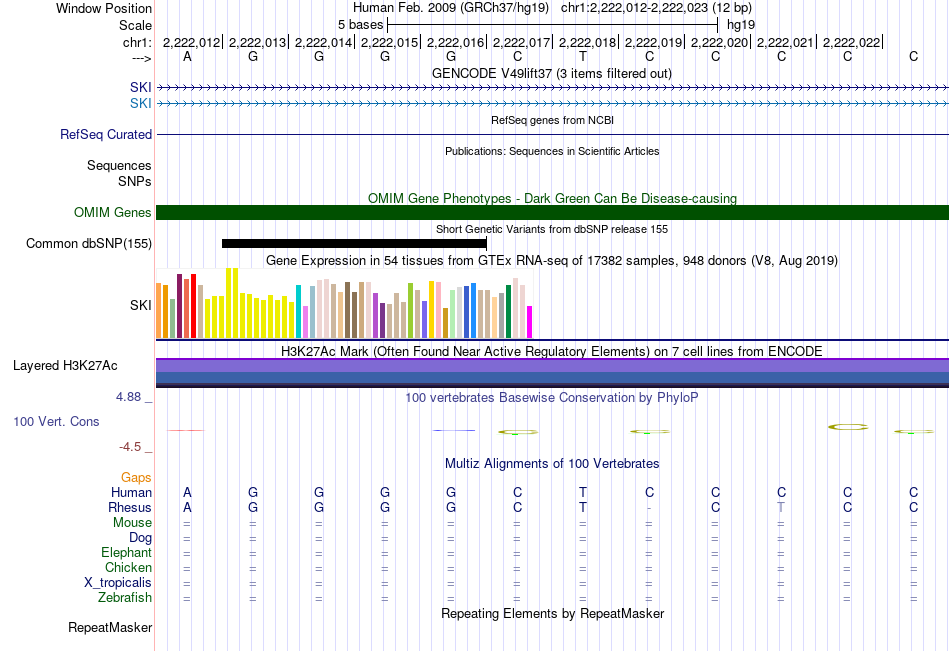The height and width of the screenshot is (651, 950).
Task: Click the tall yellow GTEx expression bars
Action: (232, 302)
